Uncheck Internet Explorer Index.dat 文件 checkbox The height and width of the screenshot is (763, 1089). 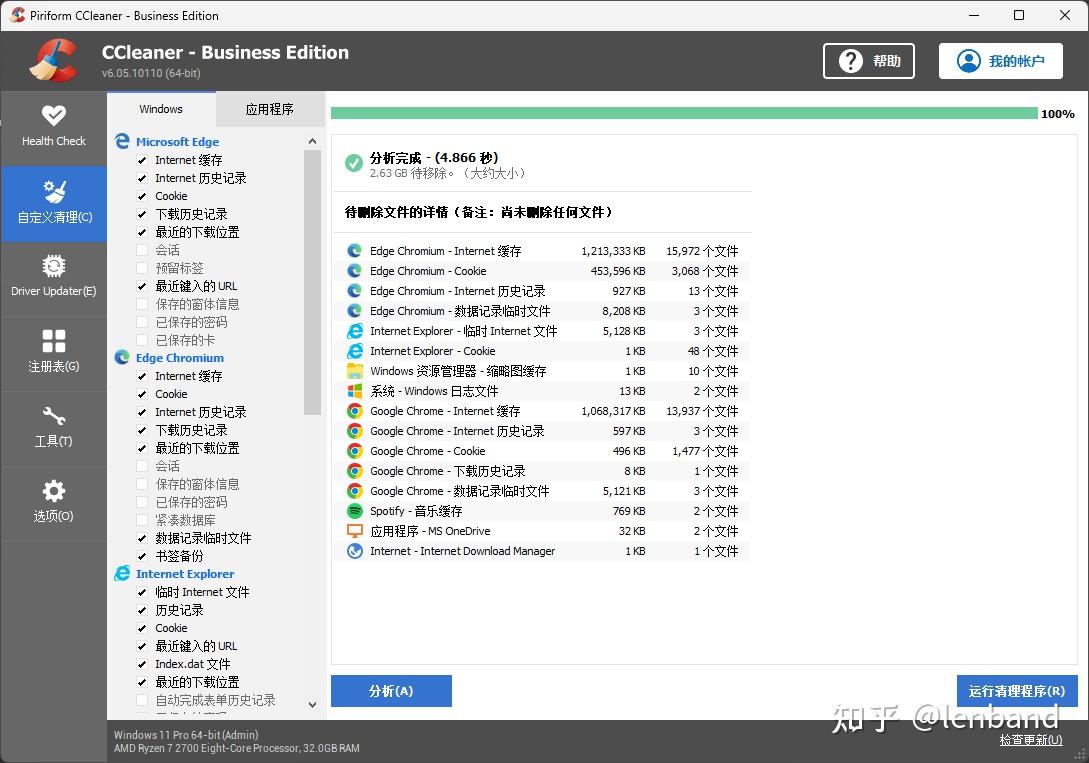pyautogui.click(x=142, y=664)
